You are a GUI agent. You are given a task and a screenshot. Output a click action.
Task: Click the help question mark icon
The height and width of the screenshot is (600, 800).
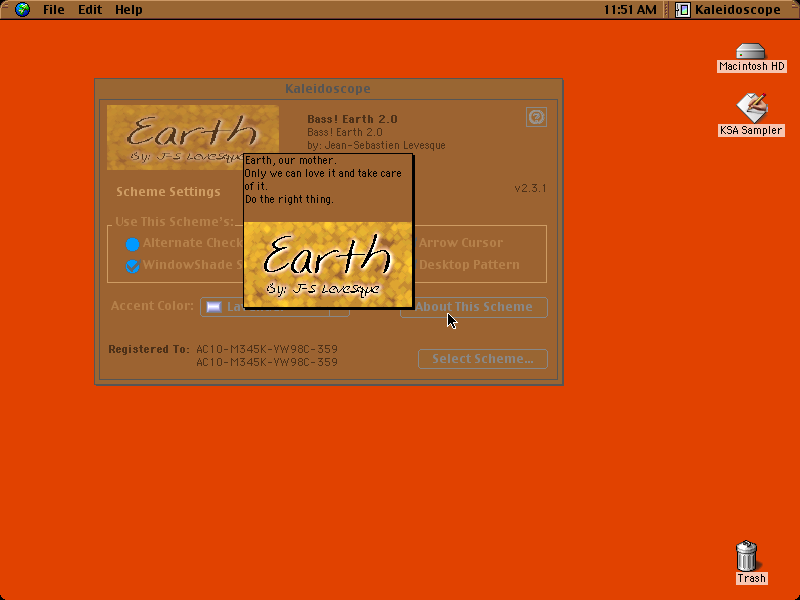tap(536, 117)
